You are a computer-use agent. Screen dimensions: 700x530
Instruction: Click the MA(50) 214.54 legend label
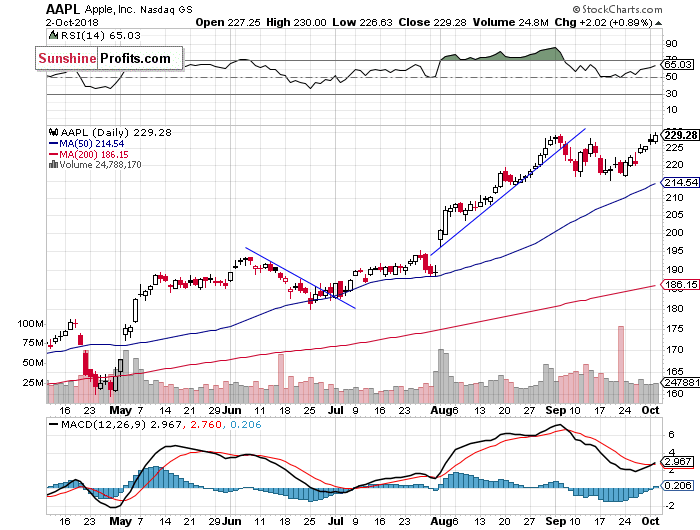(92, 144)
